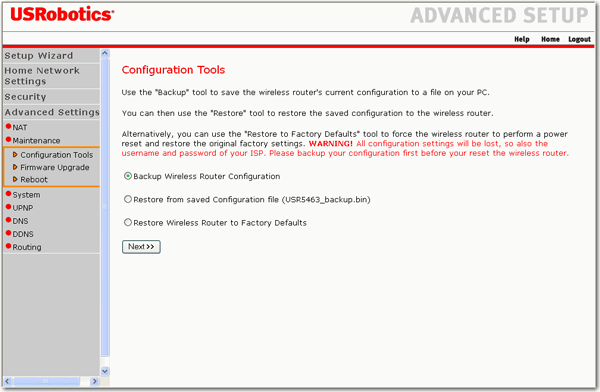Collapse the Maintenance menu item

click(36, 140)
